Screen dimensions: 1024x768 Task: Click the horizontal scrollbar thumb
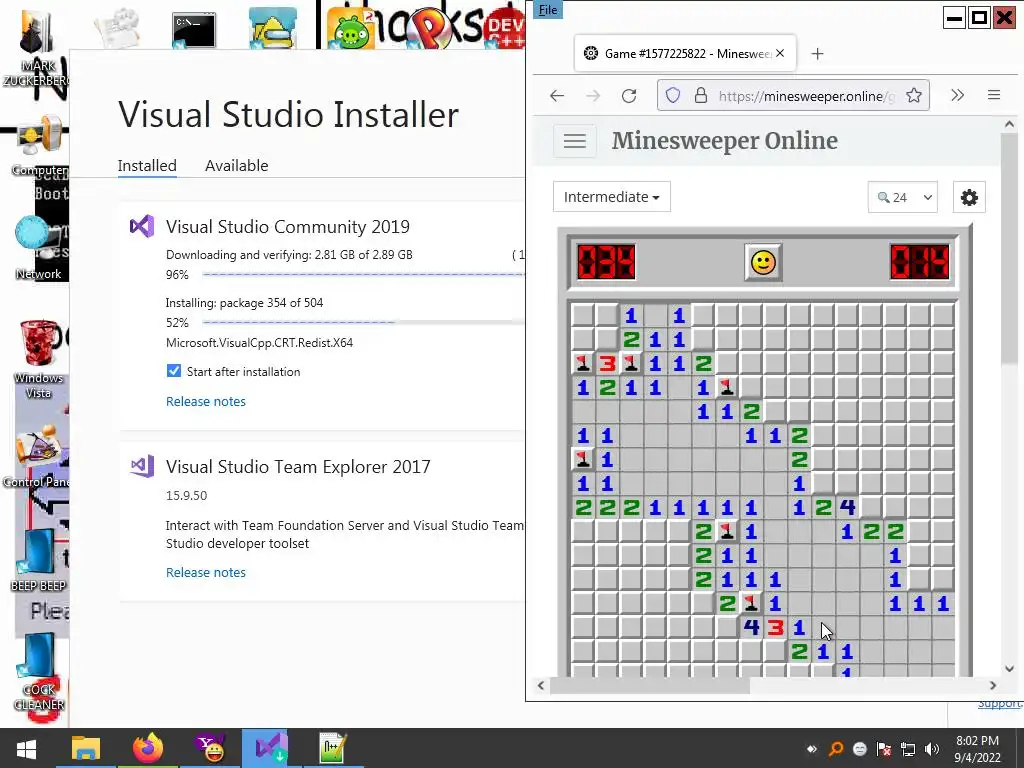pos(650,686)
